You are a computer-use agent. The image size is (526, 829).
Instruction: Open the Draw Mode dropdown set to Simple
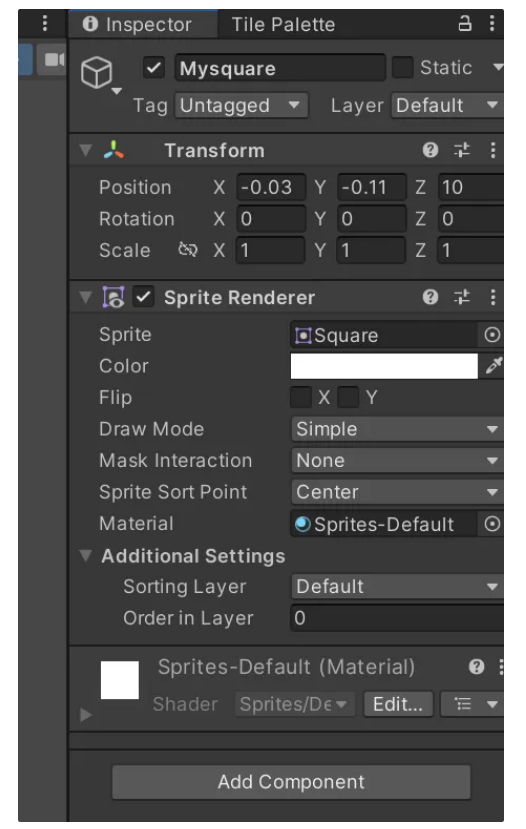pyautogui.click(x=397, y=429)
